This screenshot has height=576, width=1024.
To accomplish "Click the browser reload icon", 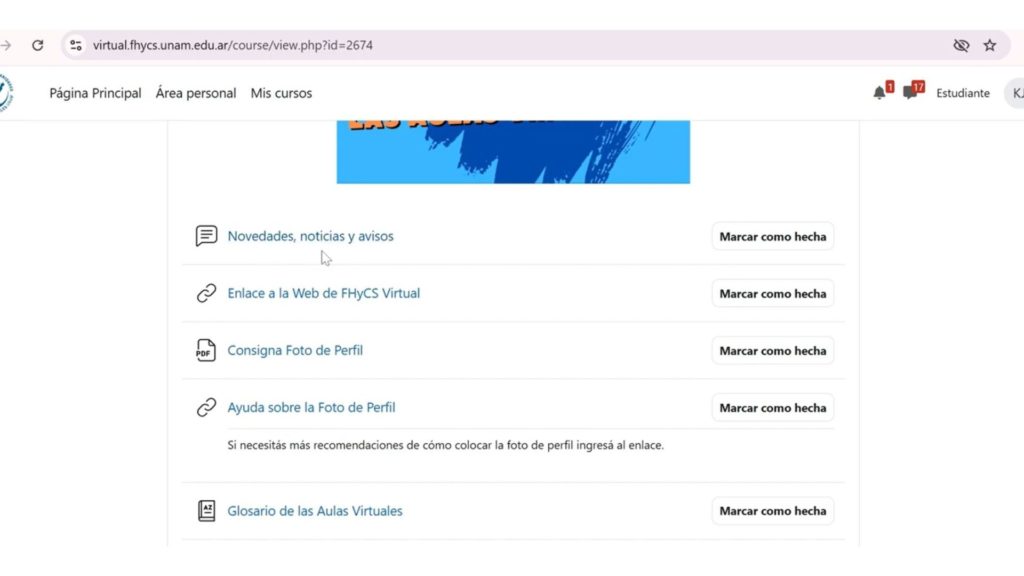I will click(x=38, y=45).
